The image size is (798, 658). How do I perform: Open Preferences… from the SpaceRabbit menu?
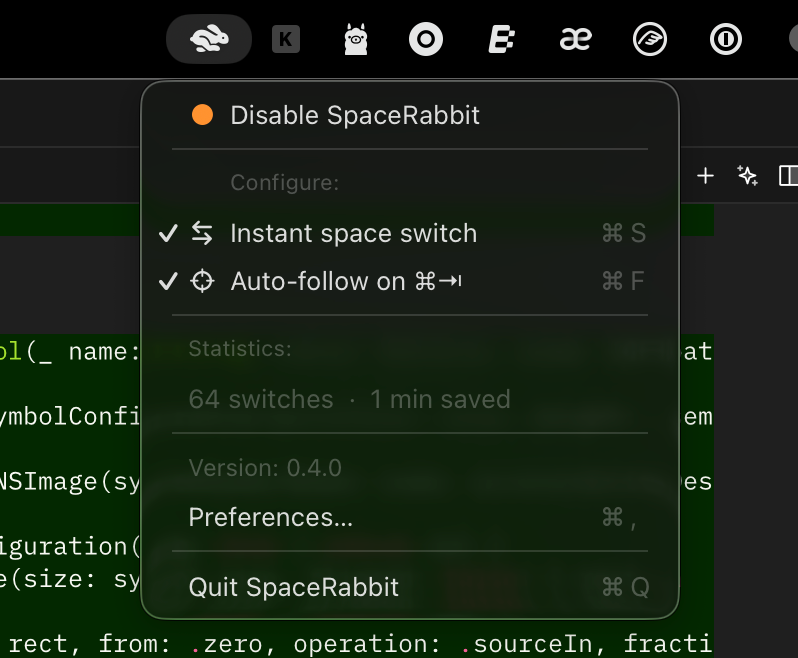tap(270, 517)
